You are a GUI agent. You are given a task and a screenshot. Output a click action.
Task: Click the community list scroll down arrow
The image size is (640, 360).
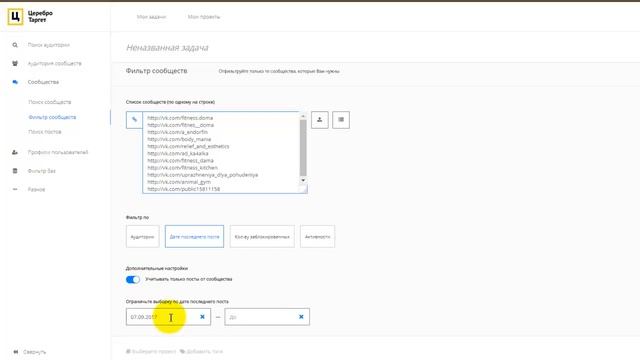pyautogui.click(x=303, y=180)
